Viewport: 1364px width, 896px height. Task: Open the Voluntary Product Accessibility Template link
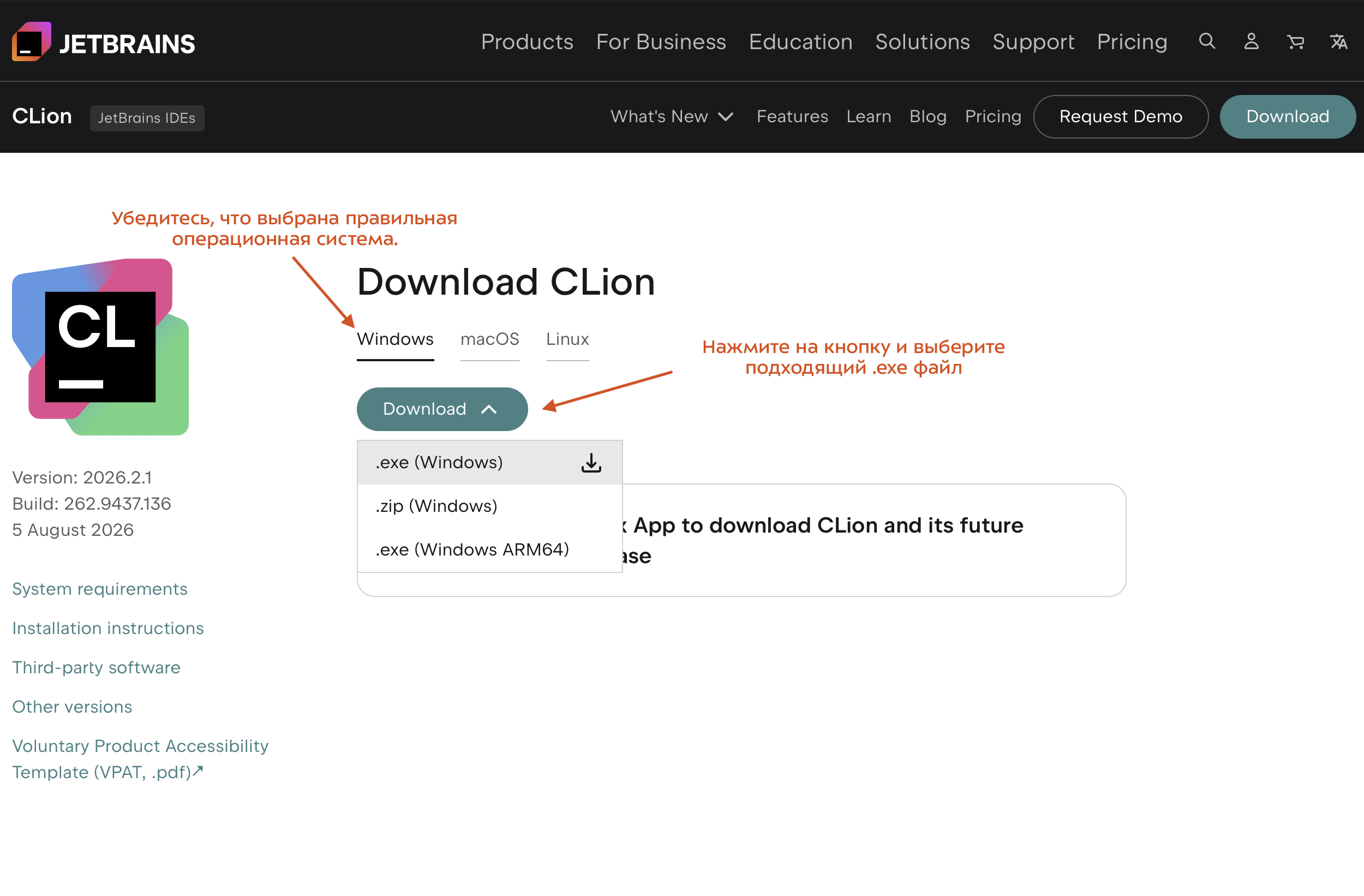coord(140,759)
